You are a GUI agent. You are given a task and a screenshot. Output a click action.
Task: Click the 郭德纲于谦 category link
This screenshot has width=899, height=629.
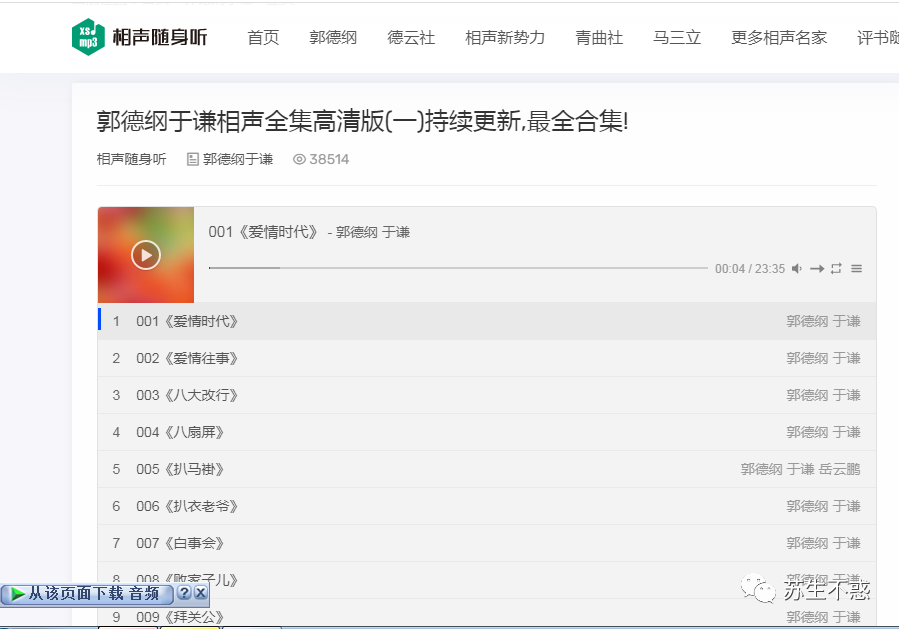(x=238, y=159)
